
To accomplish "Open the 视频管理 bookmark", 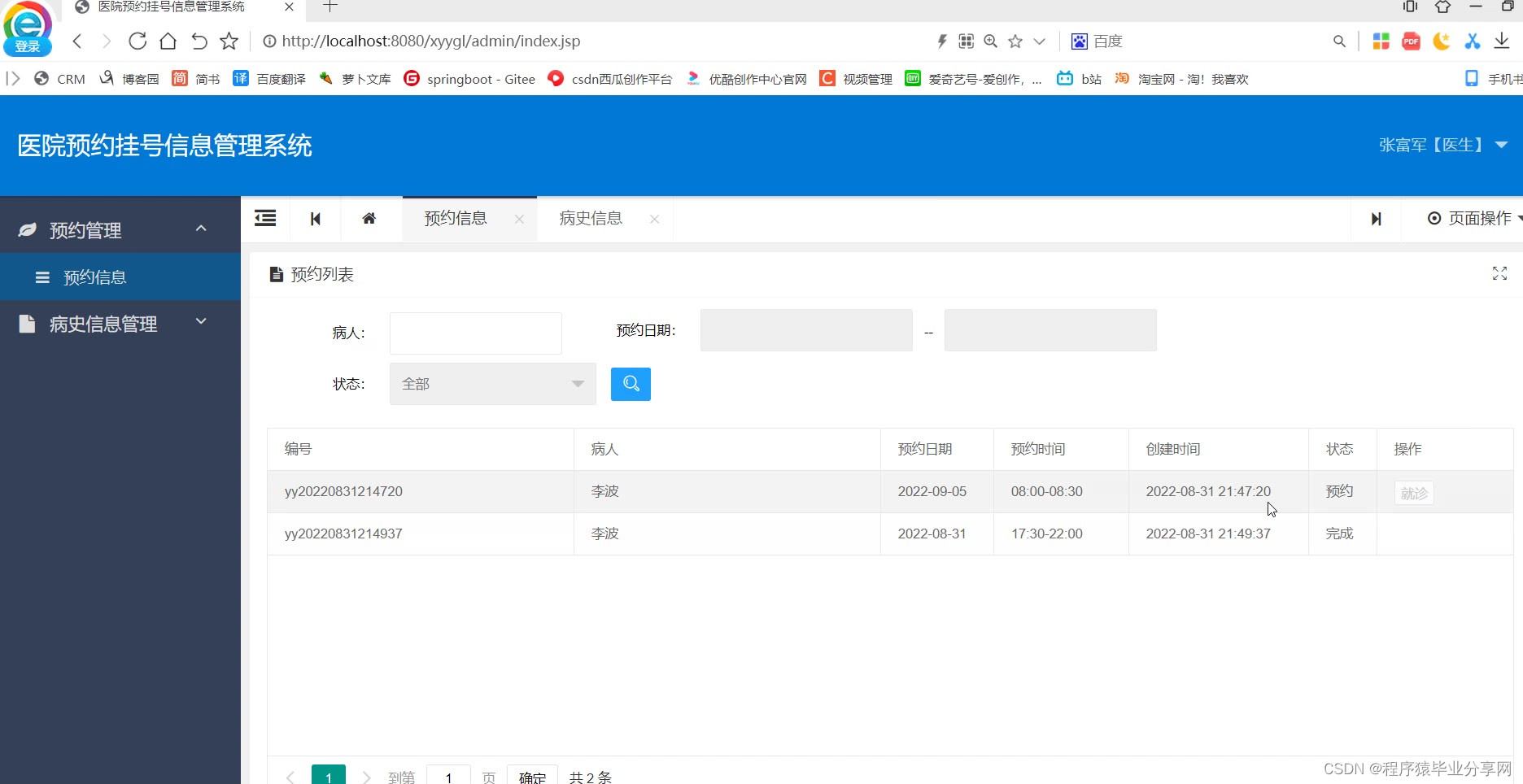I will [x=856, y=79].
